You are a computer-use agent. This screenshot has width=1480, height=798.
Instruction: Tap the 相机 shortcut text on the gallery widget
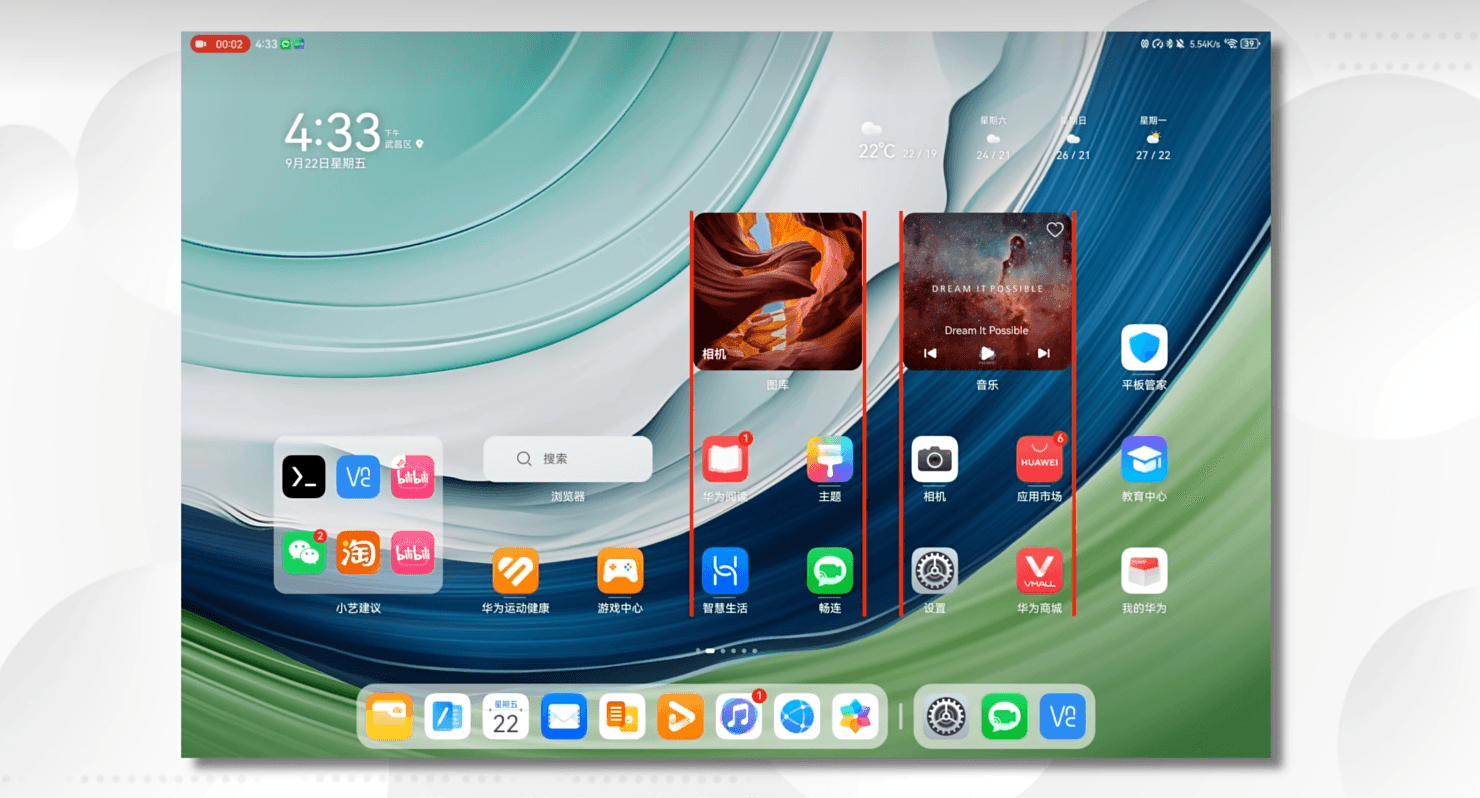(x=714, y=354)
